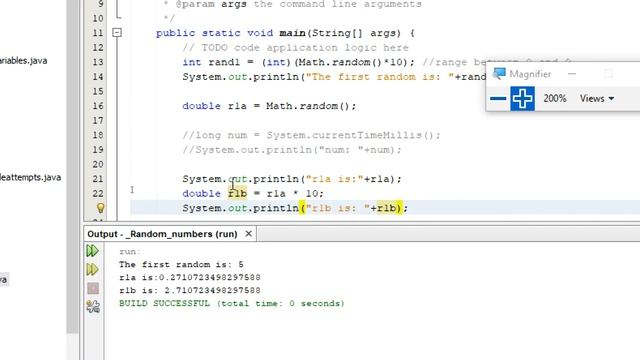Image resolution: width=640 pixels, height=360 pixels.
Task: Click line number 16 in the gutter
Action: click(x=98, y=106)
